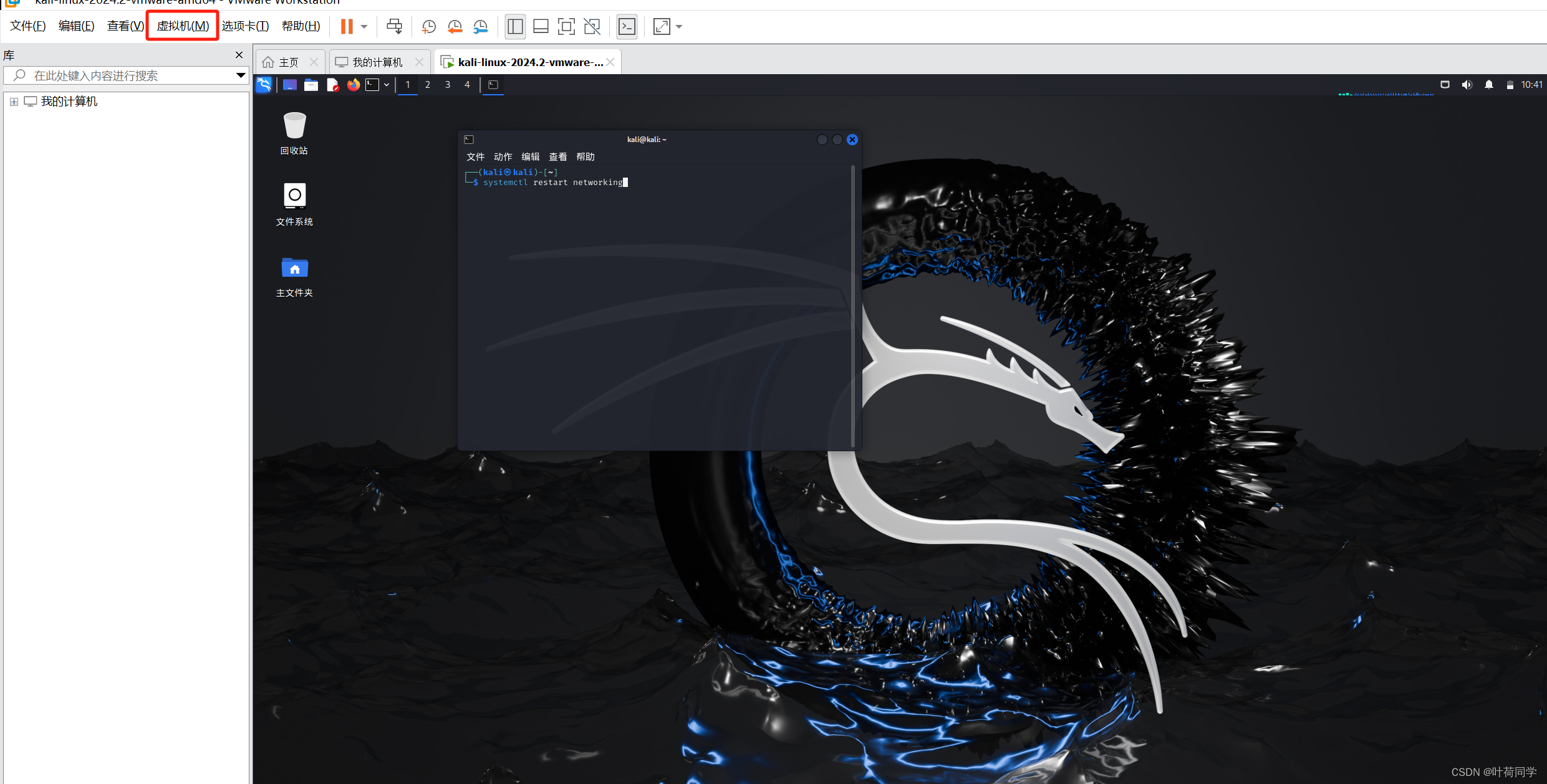This screenshot has width=1547, height=784.
Task: Expand the 我的计算机 tree node
Action: point(14,102)
